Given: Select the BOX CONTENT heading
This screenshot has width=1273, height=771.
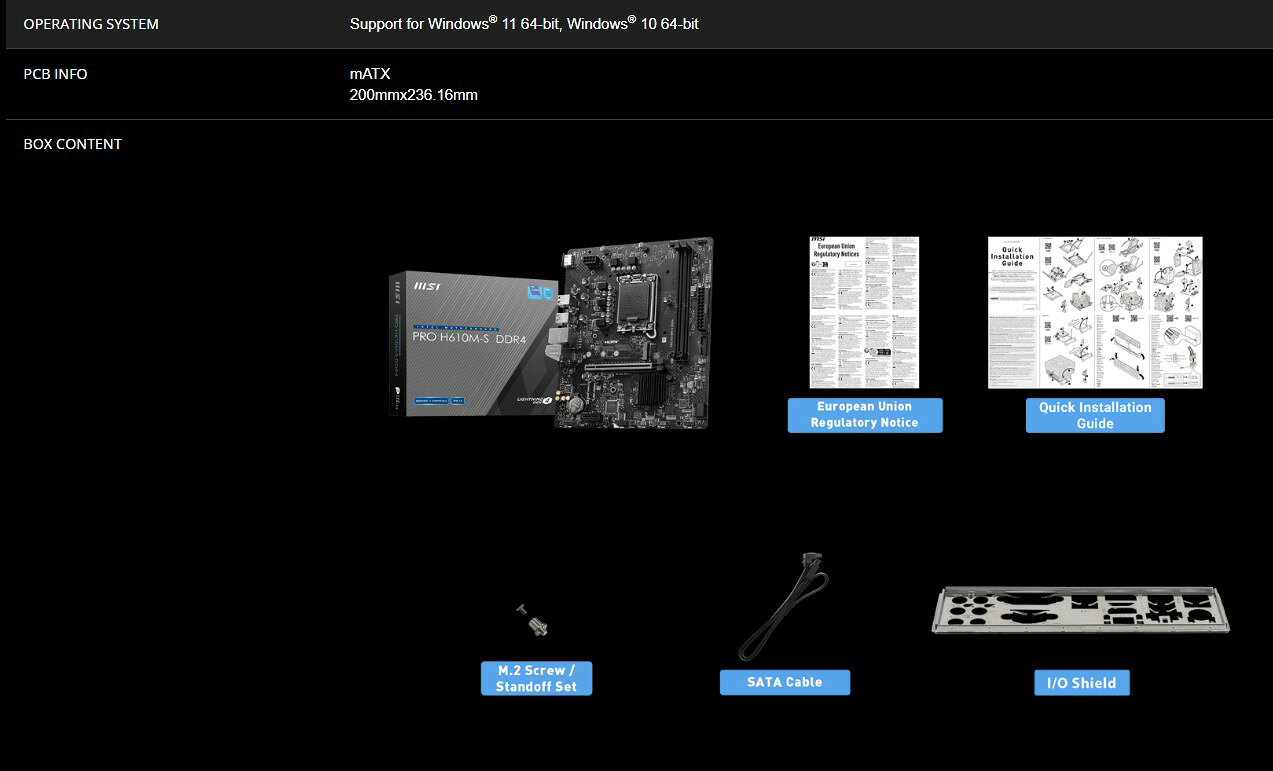Looking at the screenshot, I should 73,144.
